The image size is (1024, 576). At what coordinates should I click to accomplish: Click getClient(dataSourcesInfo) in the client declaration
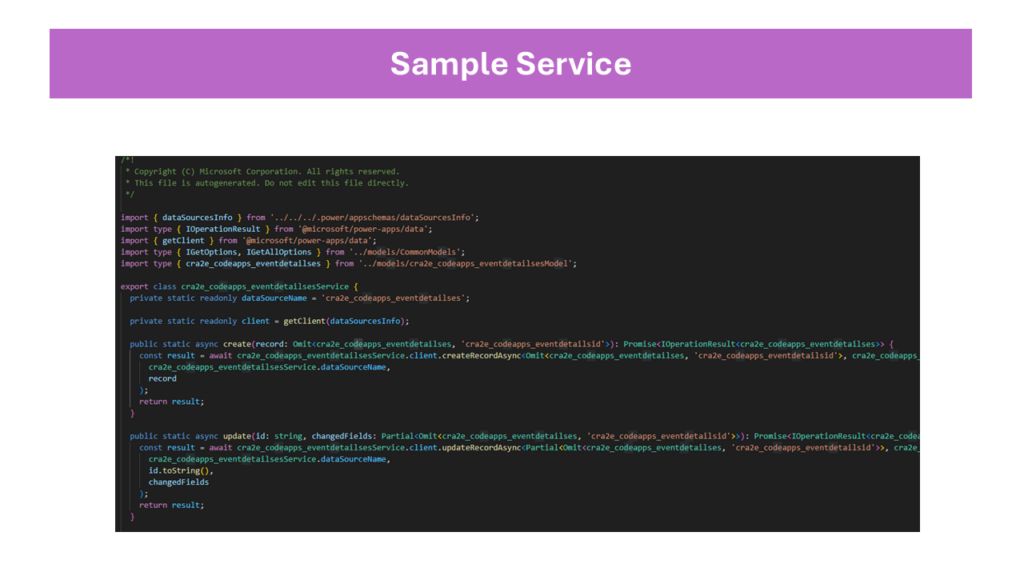[346, 321]
